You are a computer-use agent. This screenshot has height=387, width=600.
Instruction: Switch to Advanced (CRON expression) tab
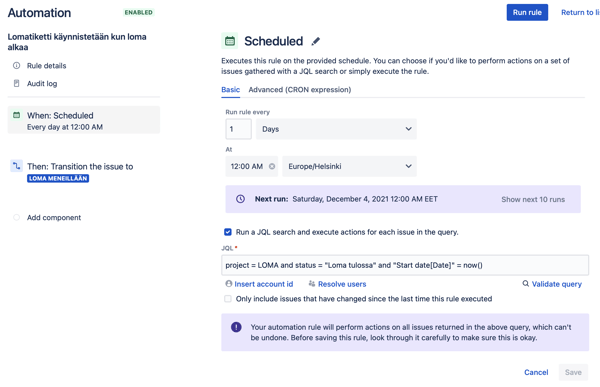[x=300, y=90]
